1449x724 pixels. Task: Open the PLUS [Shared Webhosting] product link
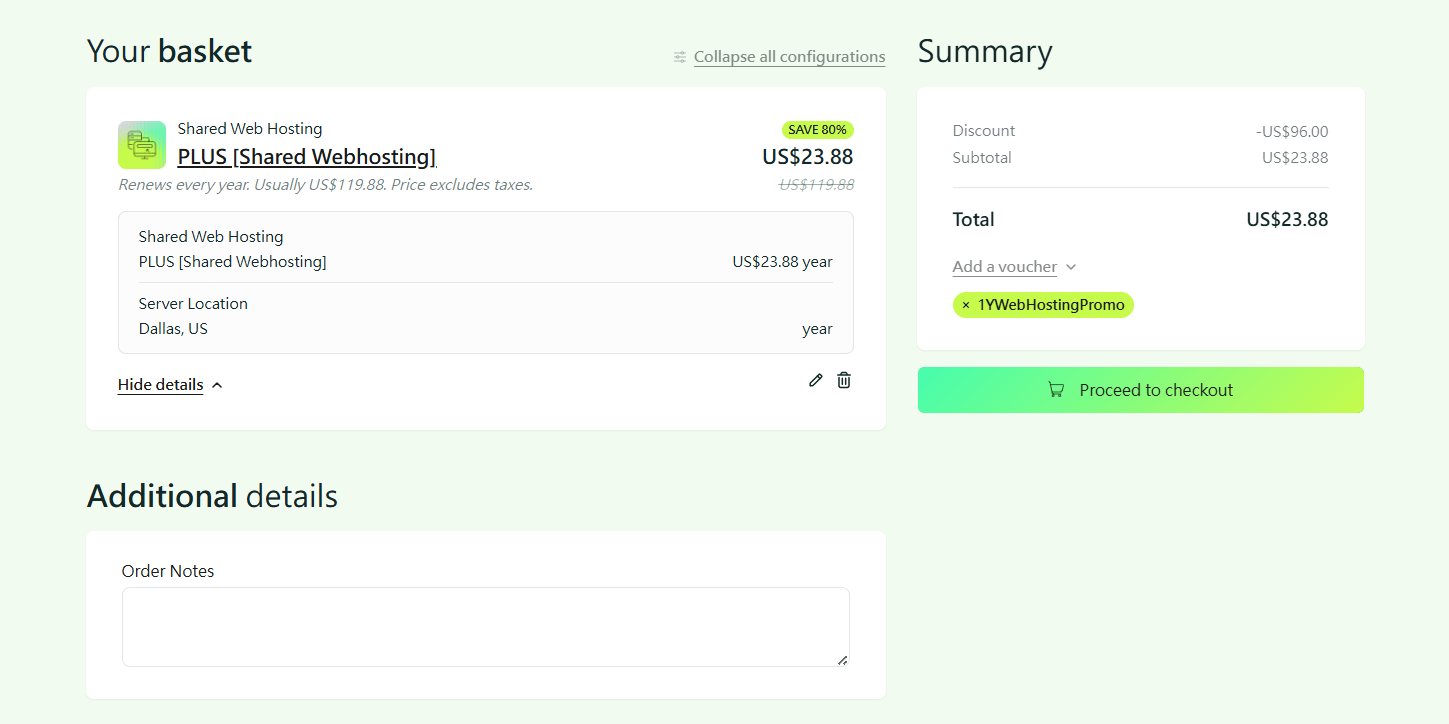coord(306,157)
